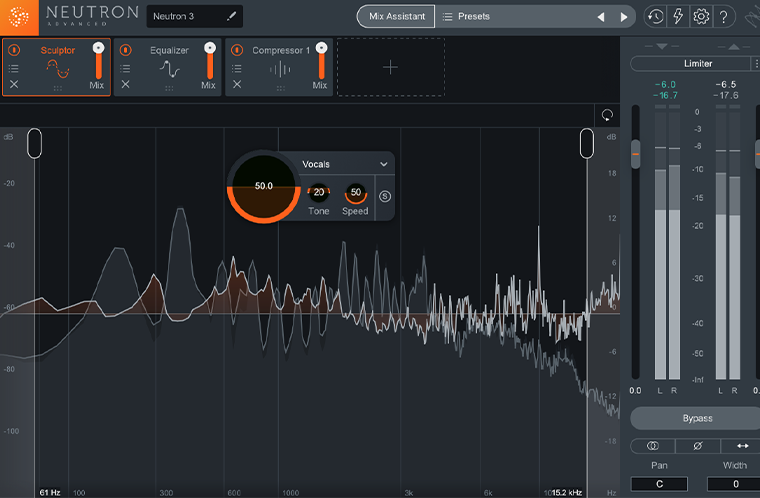Remove the Sculptor module with its X
This screenshot has height=498, width=760.
tap(14, 85)
